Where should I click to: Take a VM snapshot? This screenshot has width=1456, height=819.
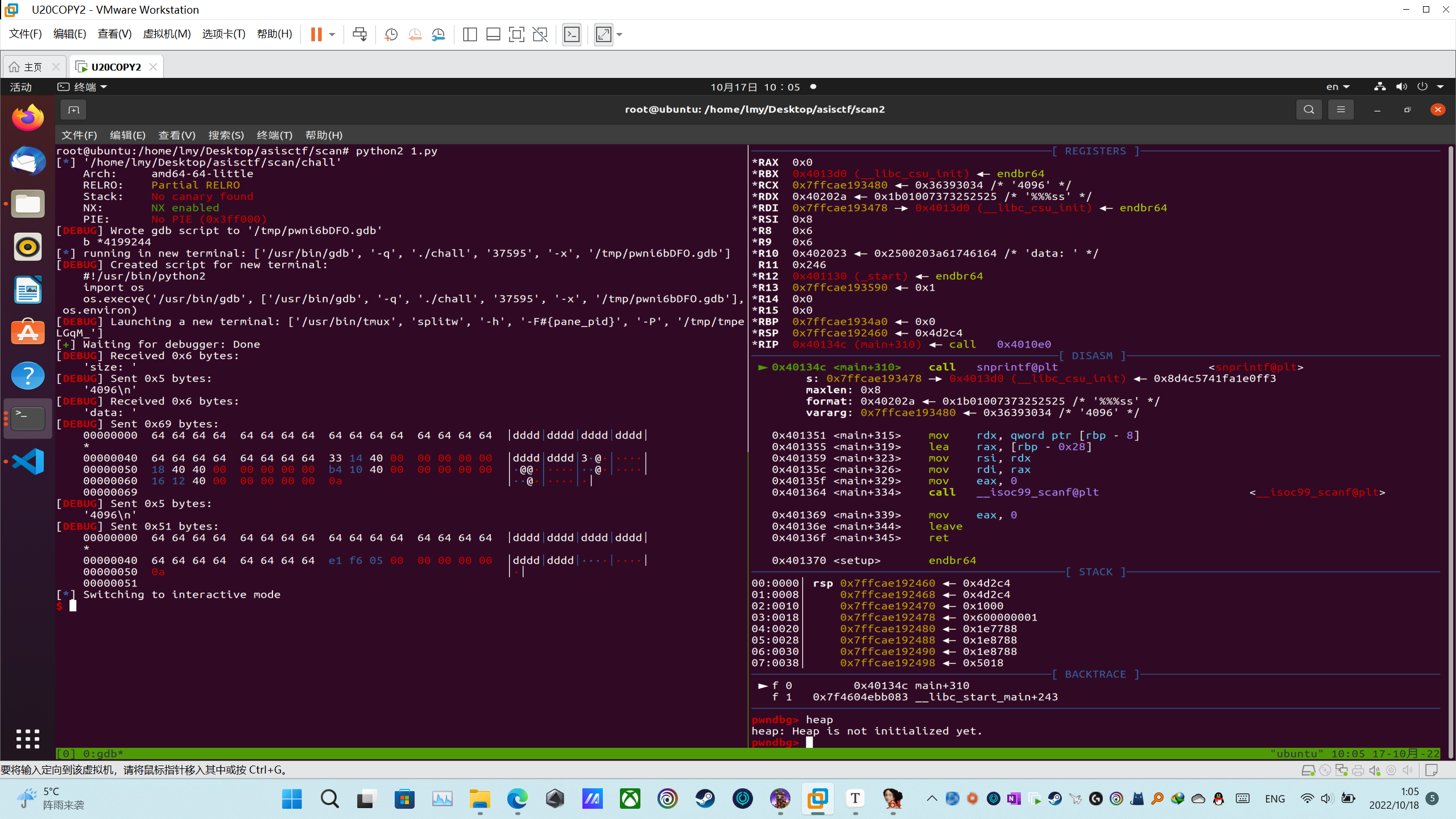click(391, 34)
